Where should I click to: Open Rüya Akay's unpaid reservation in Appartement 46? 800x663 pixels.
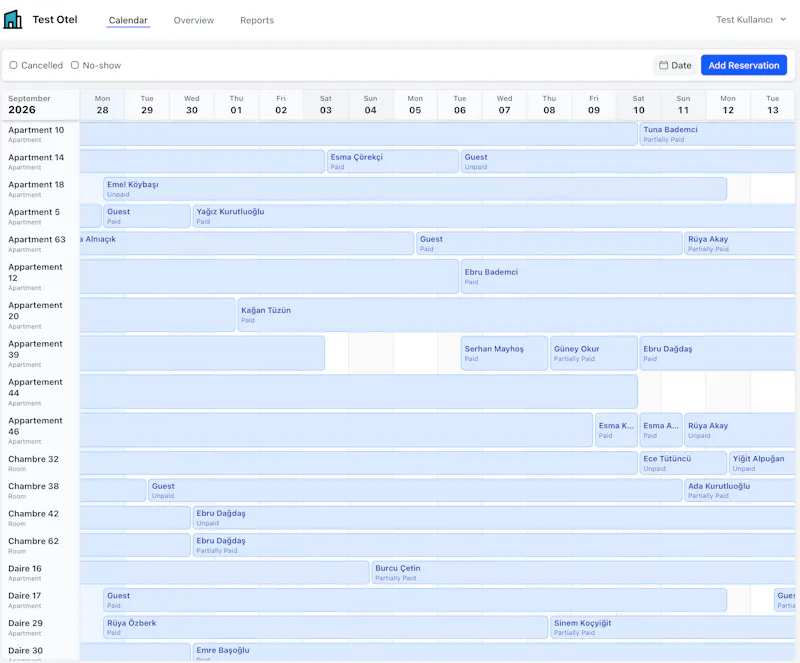click(740, 430)
